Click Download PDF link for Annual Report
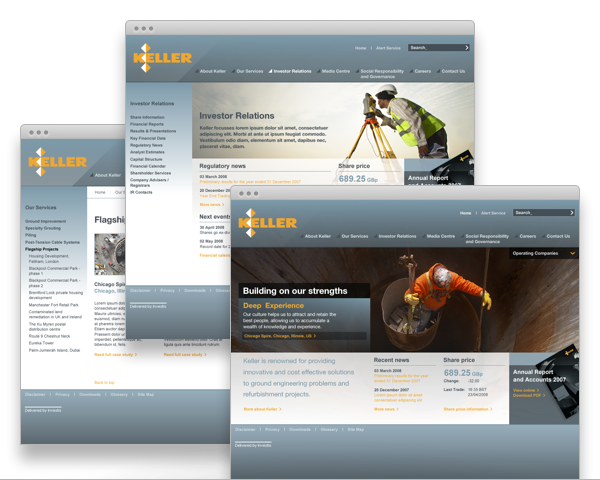The height and width of the screenshot is (480, 600). [529, 395]
